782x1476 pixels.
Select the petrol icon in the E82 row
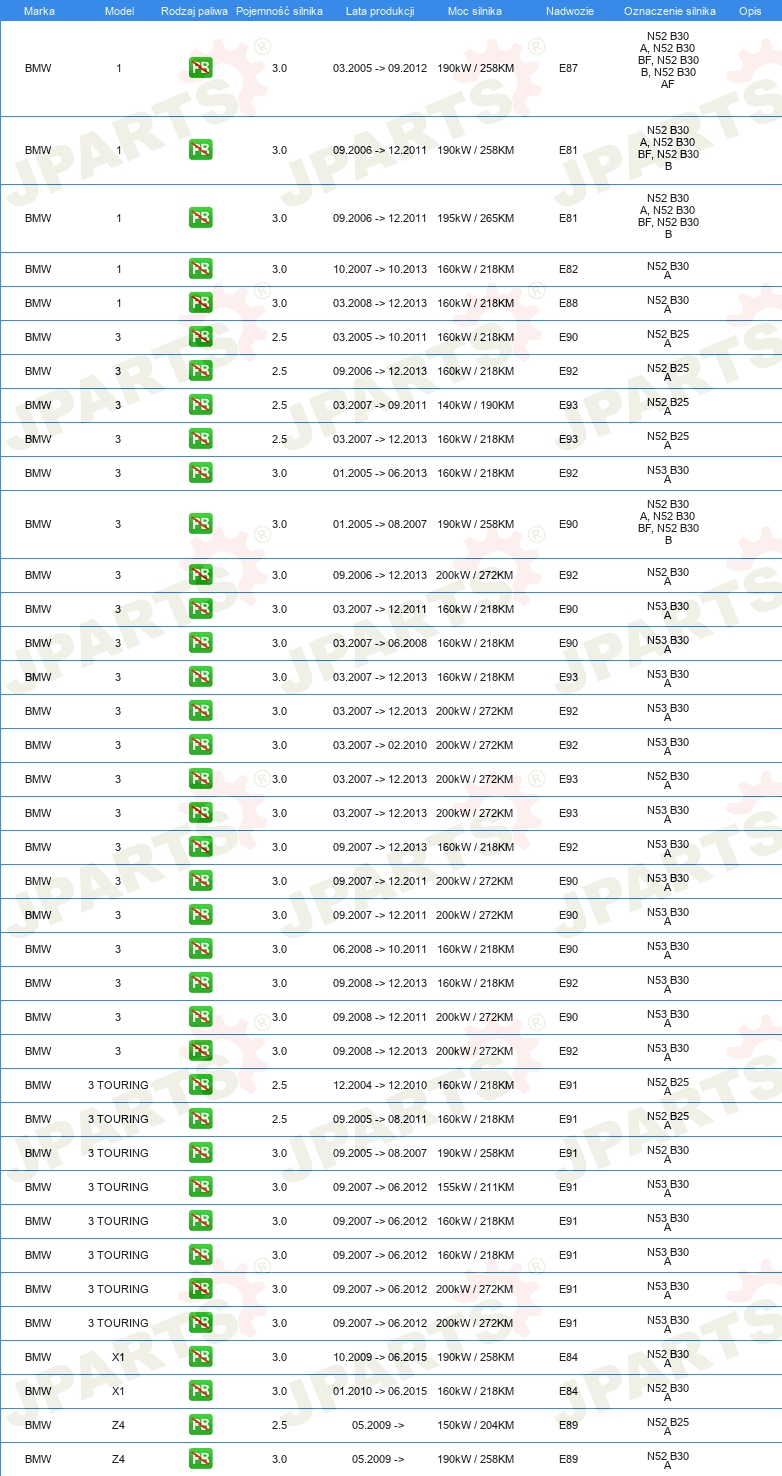point(200,269)
